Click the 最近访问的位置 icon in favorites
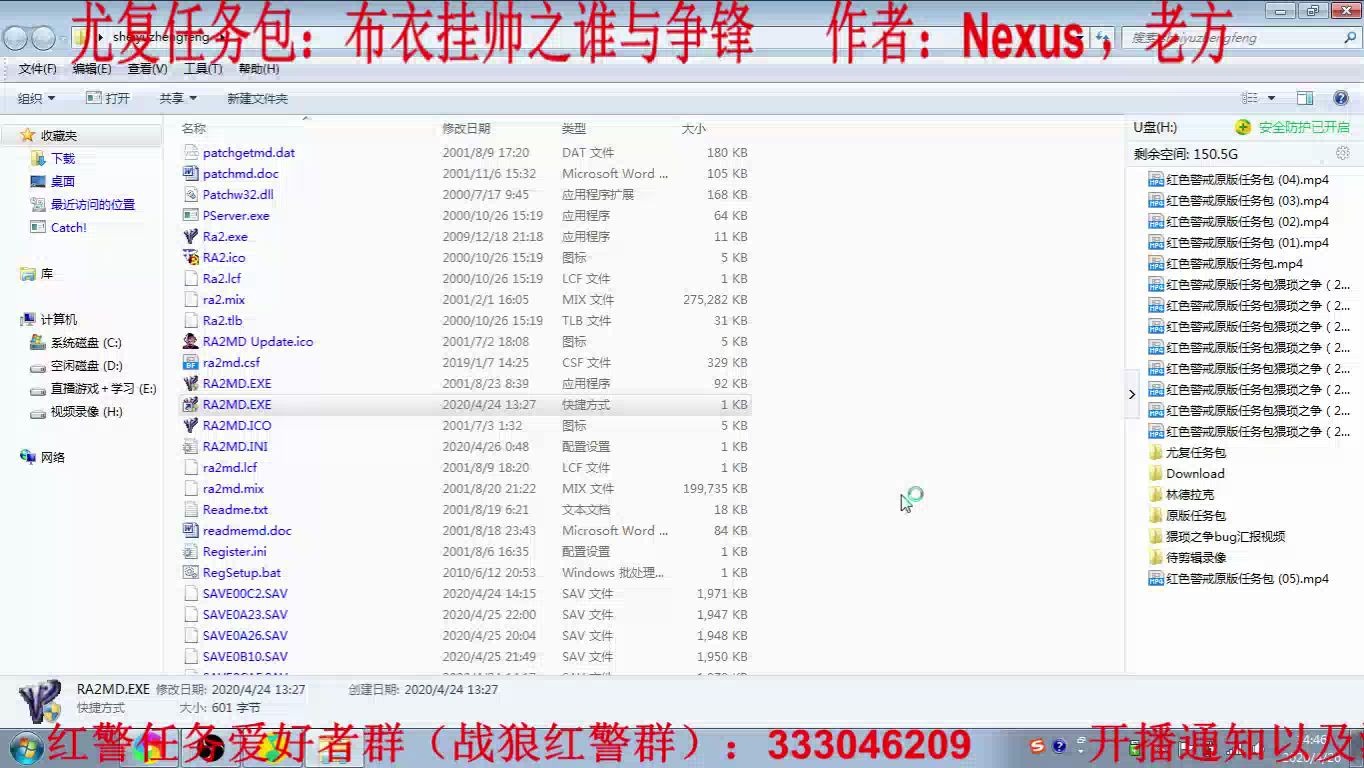The image size is (1364, 768). click(38, 205)
